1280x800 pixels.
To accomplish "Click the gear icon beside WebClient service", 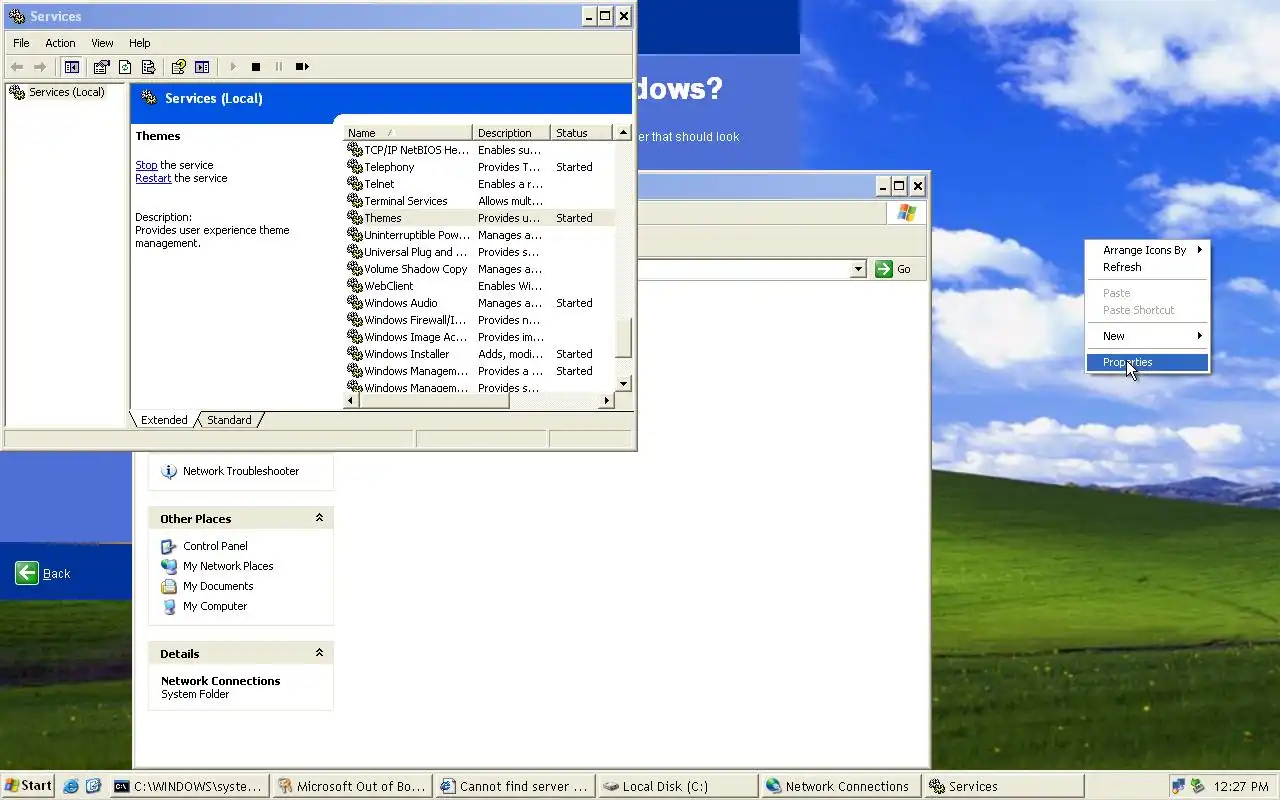I will [x=354, y=286].
